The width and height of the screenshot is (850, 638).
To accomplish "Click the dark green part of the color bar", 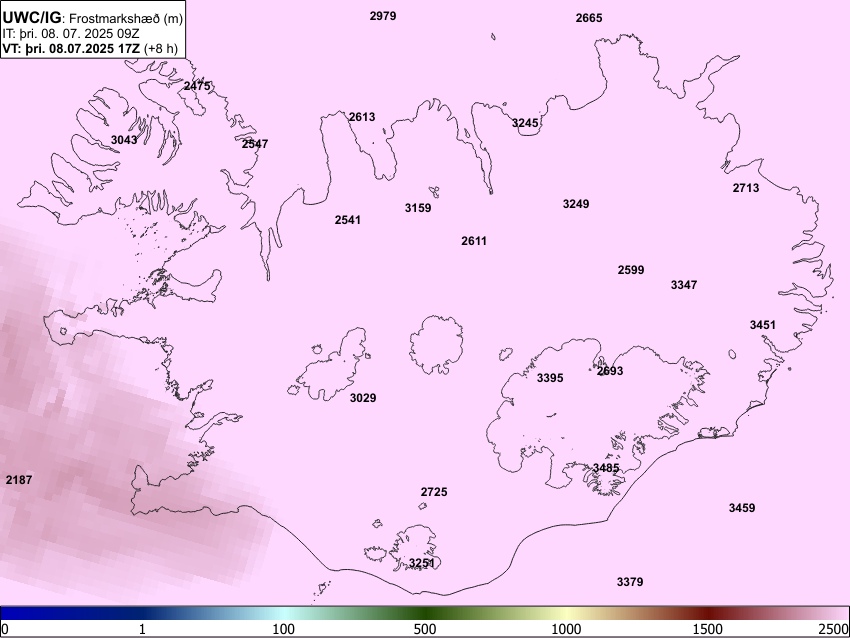I will (x=425, y=613).
